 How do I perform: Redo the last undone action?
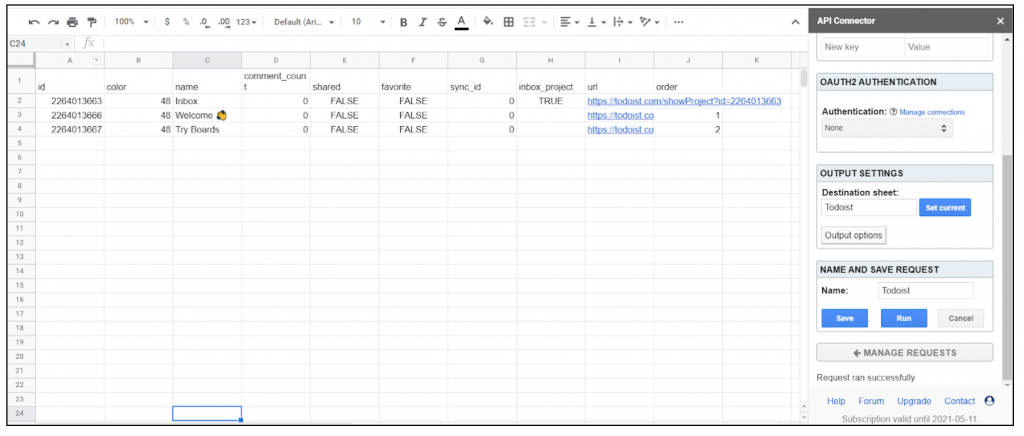click(53, 22)
